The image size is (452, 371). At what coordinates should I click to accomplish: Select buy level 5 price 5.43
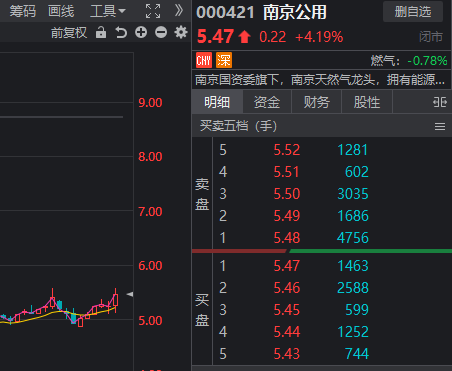pyautogui.click(x=287, y=354)
